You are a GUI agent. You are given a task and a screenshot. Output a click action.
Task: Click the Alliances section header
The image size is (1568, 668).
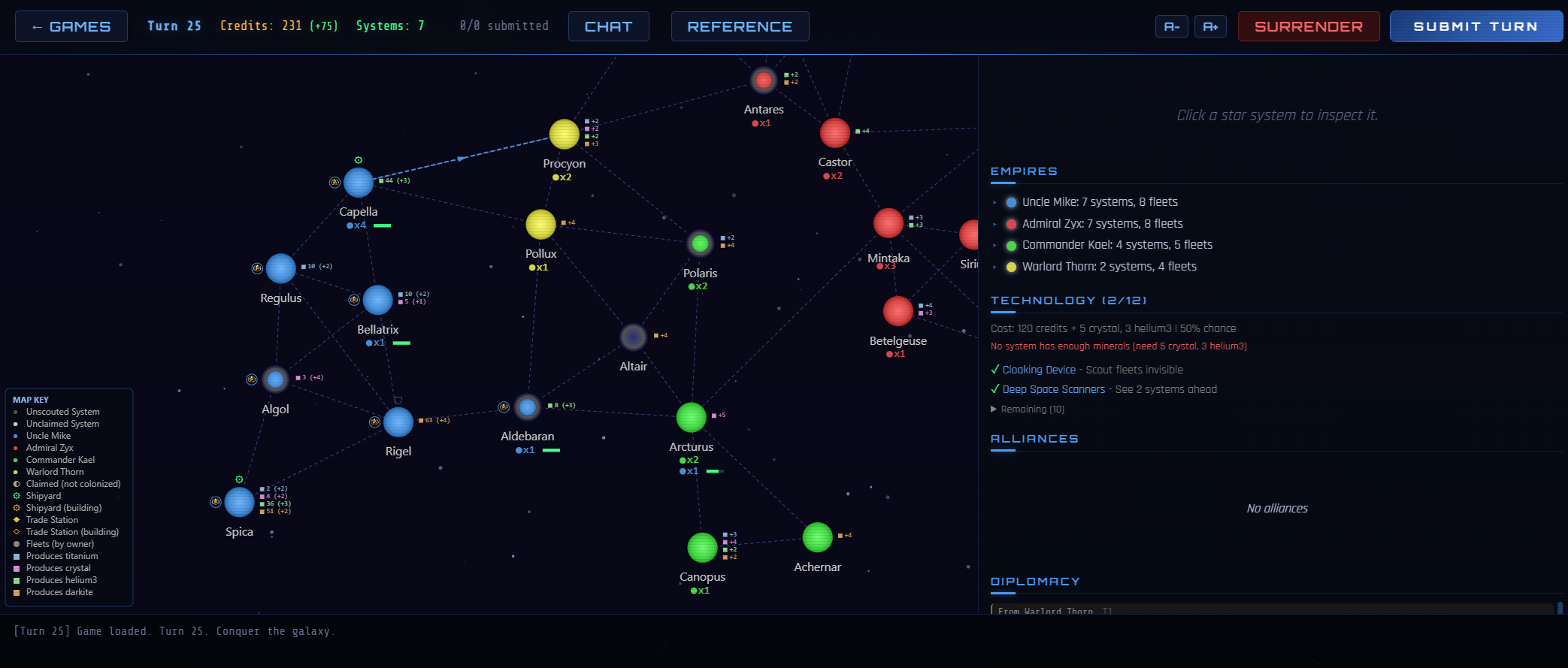point(1034,439)
